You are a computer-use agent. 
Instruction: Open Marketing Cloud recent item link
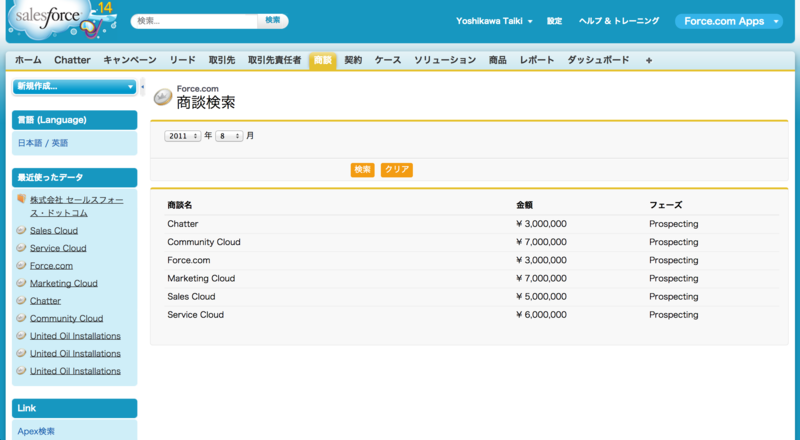(x=64, y=283)
